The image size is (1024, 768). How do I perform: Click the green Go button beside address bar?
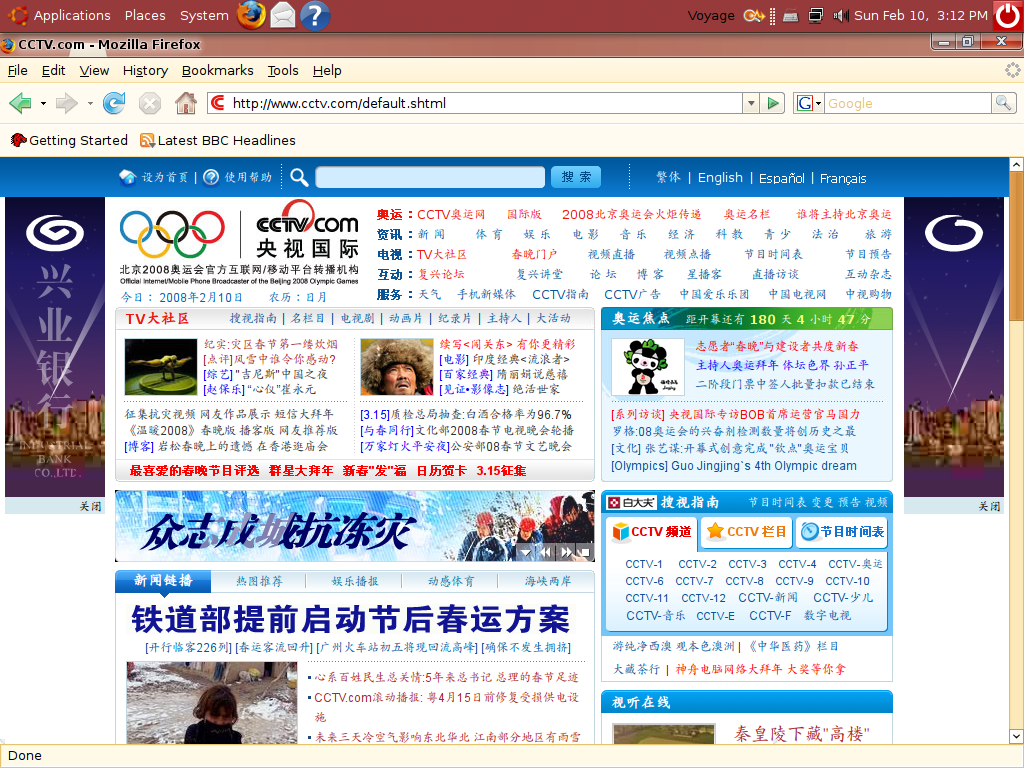(x=773, y=103)
